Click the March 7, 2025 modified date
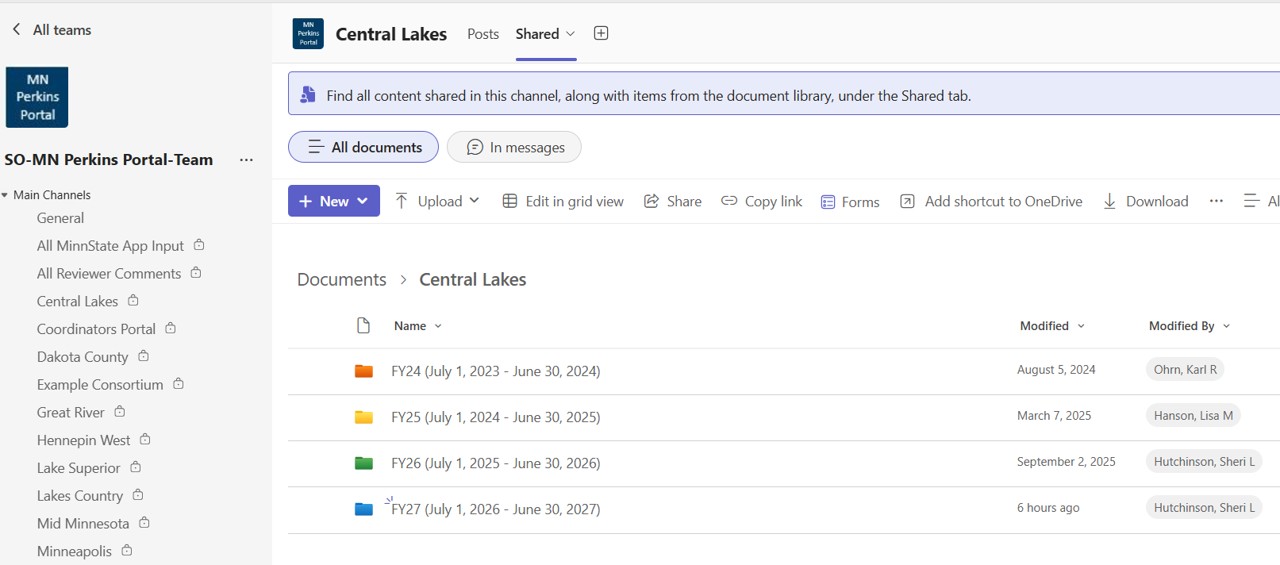Image resolution: width=1280 pixels, height=565 pixels. 1054,416
